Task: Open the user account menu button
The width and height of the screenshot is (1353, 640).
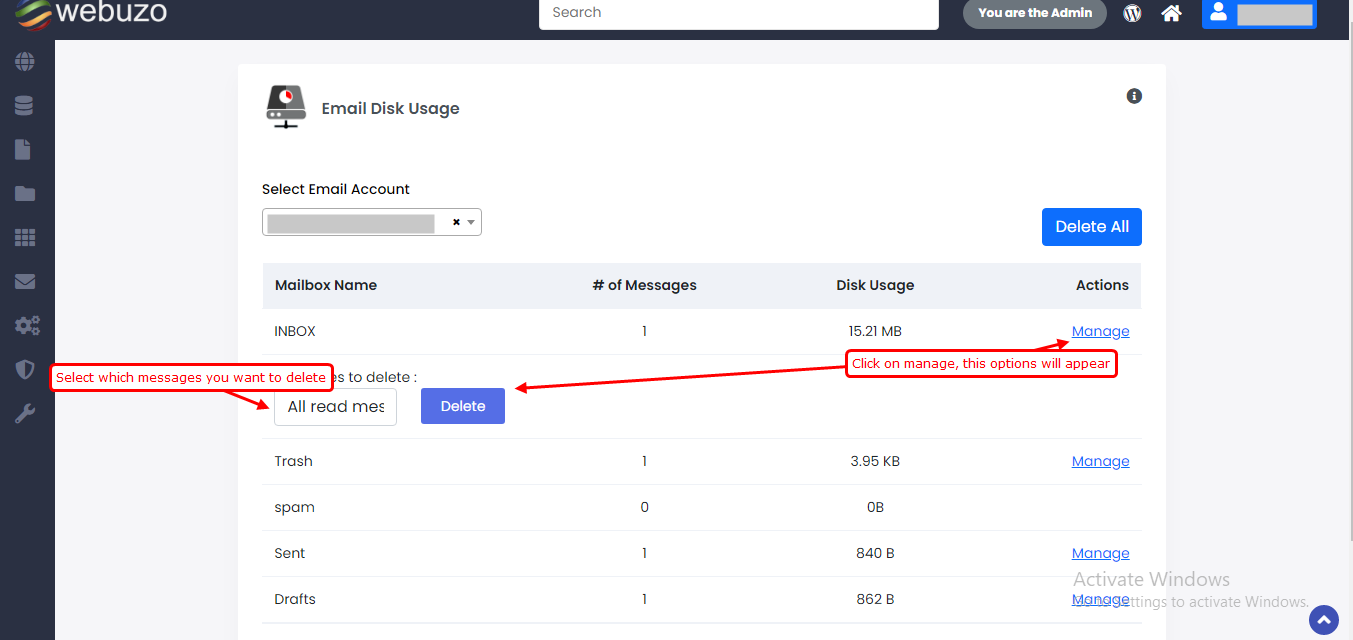Action: 1259,13
